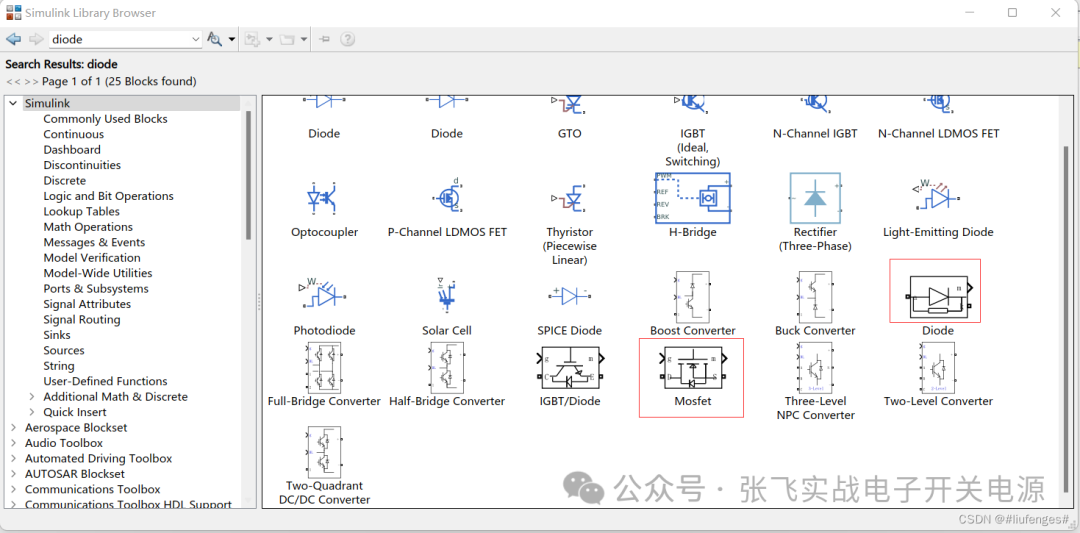Open the add-block dropdown arrow
This screenshot has width=1080, height=533.
(269, 39)
